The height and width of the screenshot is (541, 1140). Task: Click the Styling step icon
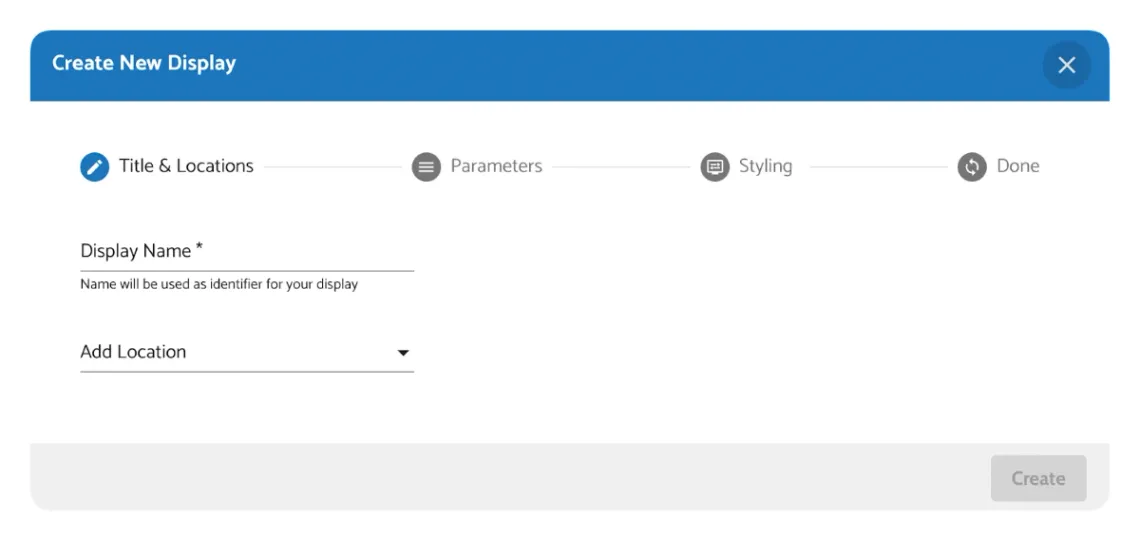coord(715,167)
